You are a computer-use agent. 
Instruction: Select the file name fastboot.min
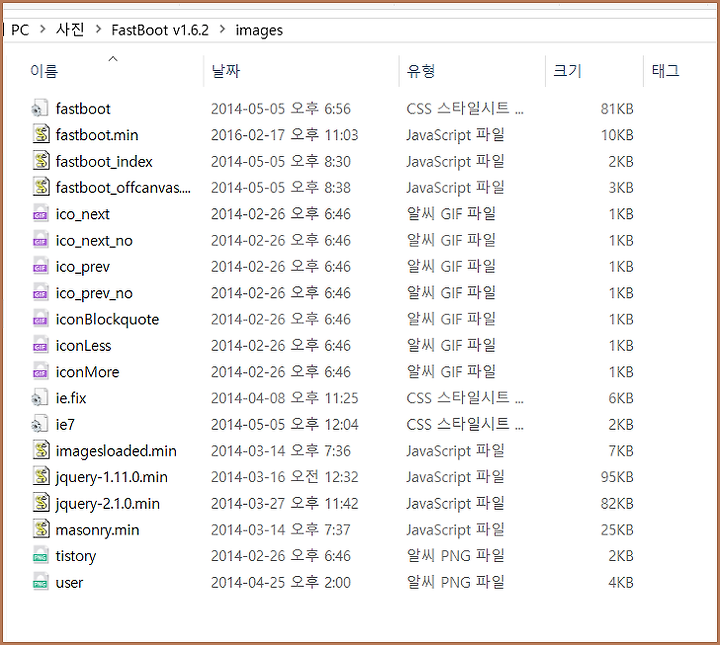(x=97, y=135)
